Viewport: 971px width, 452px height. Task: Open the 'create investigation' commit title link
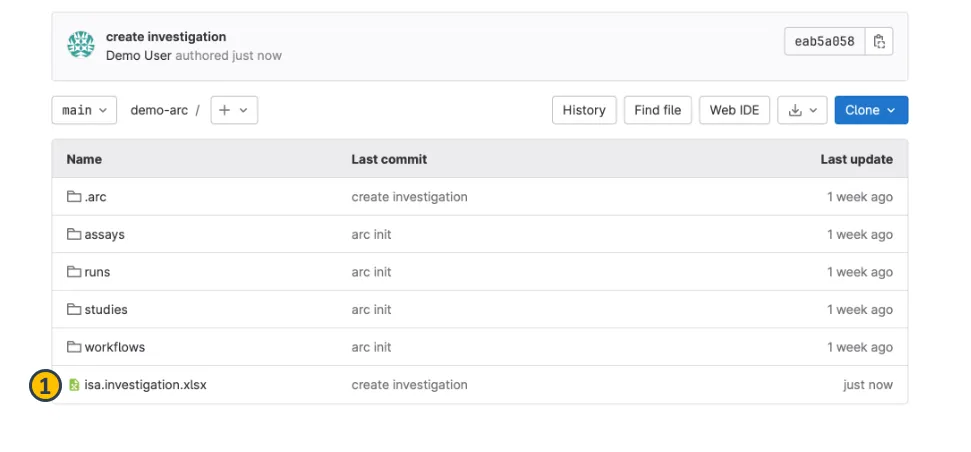point(166,37)
